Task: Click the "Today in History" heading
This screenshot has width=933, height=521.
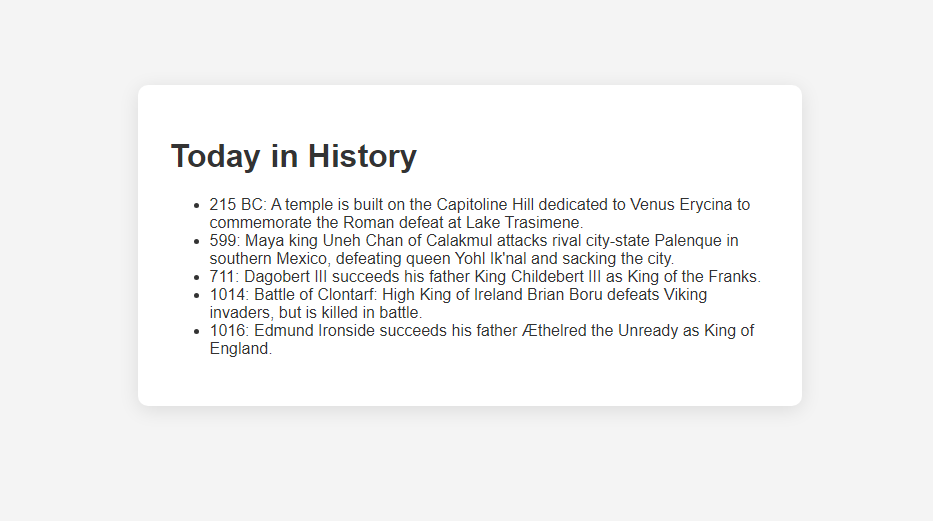Action: coord(294,156)
